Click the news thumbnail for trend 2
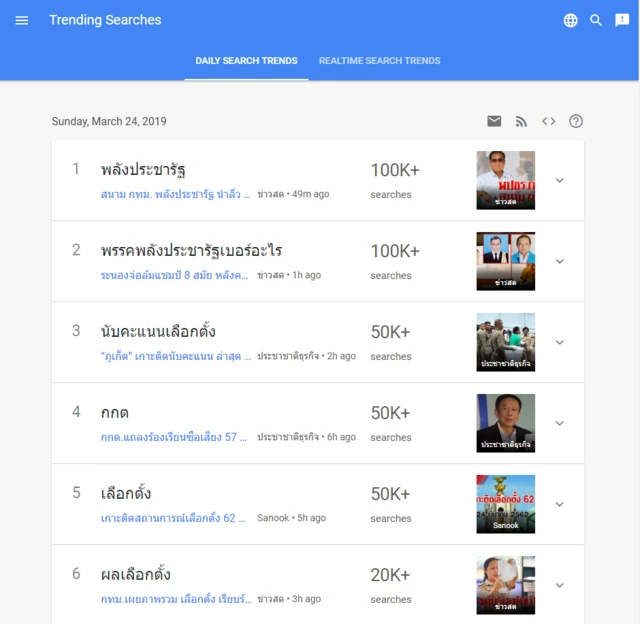This screenshot has height=624, width=640. click(x=505, y=261)
